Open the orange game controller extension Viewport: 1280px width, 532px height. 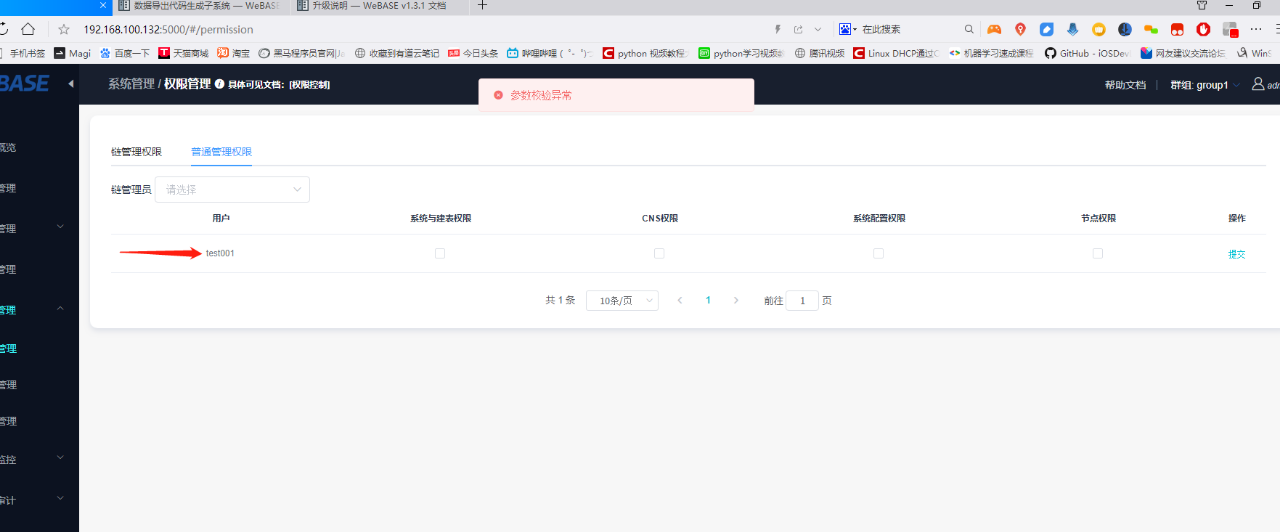coord(994,29)
